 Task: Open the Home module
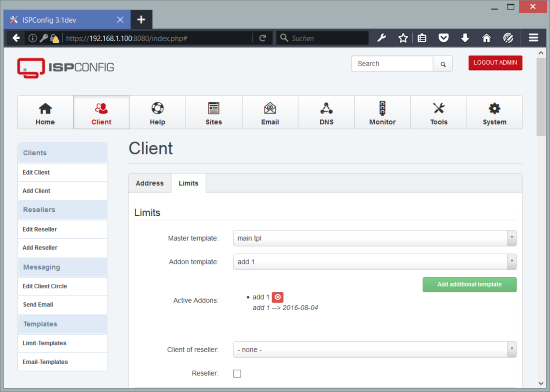coord(45,113)
